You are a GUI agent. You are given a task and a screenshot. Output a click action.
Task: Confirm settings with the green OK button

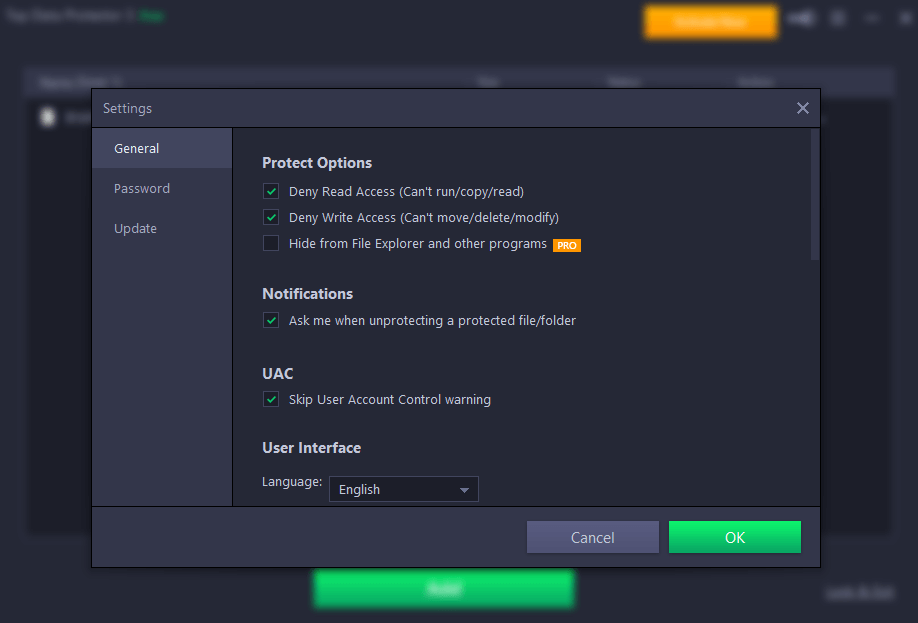click(734, 537)
